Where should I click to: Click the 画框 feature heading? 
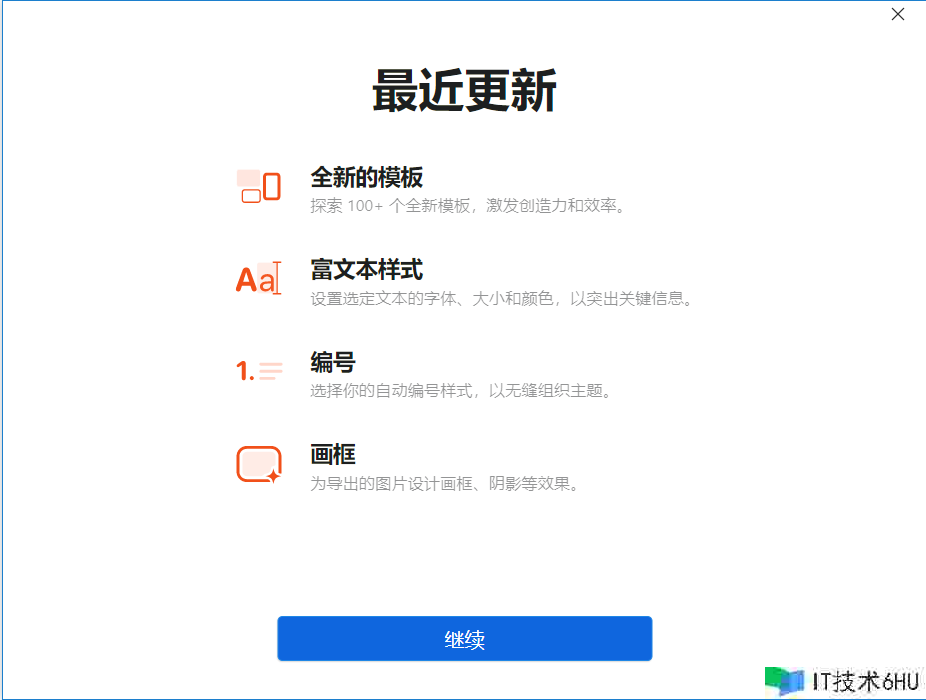(x=332, y=455)
